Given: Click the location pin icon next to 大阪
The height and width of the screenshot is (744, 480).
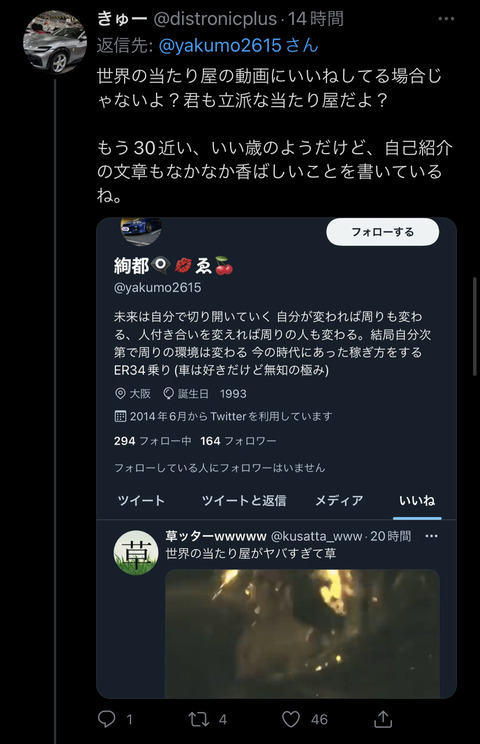Looking at the screenshot, I should (x=120, y=393).
